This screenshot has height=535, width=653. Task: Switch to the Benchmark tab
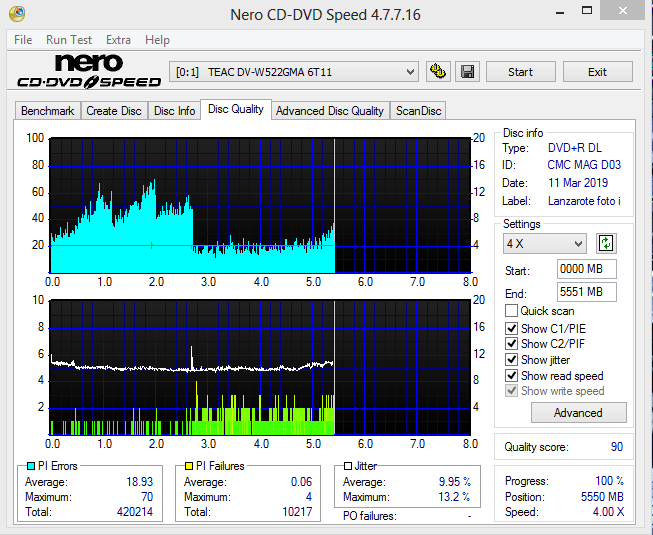pyautogui.click(x=47, y=111)
